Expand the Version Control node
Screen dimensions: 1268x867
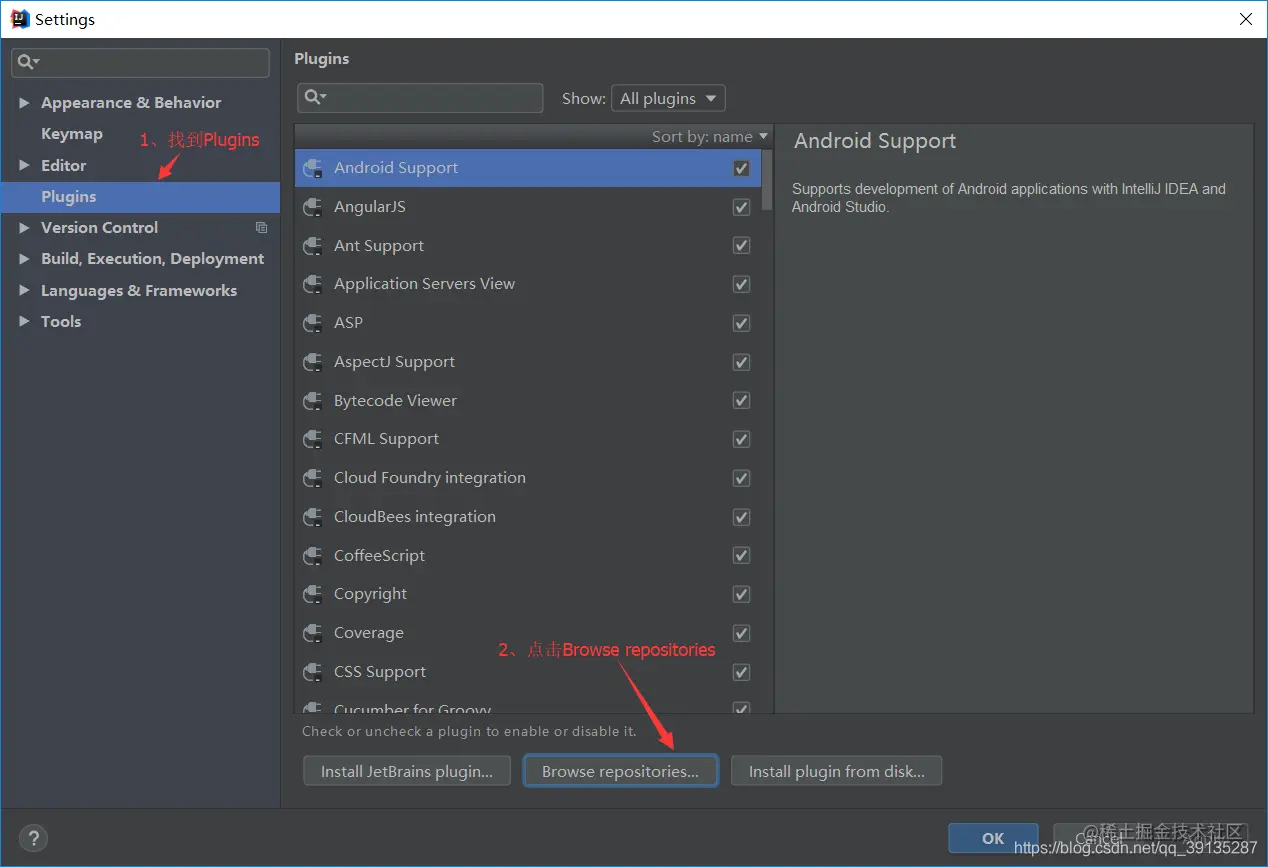click(24, 228)
